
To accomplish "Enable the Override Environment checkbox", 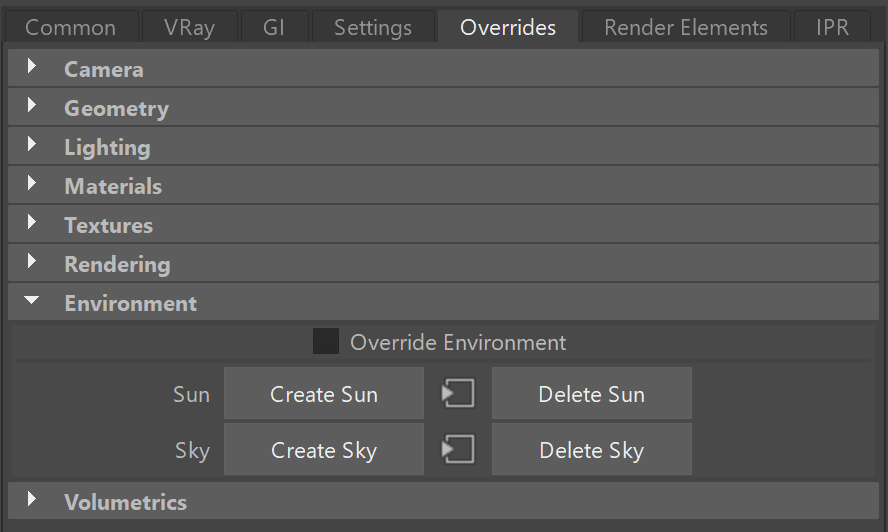I will coord(326,342).
